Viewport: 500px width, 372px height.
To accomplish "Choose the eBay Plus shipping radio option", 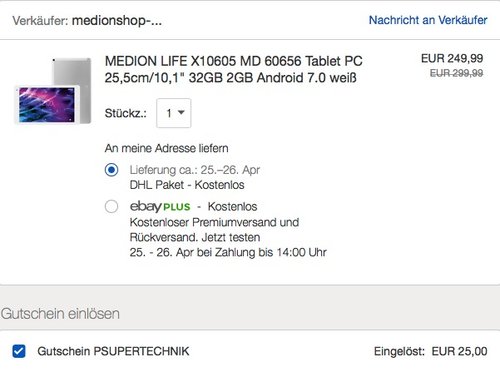I will click(x=111, y=206).
